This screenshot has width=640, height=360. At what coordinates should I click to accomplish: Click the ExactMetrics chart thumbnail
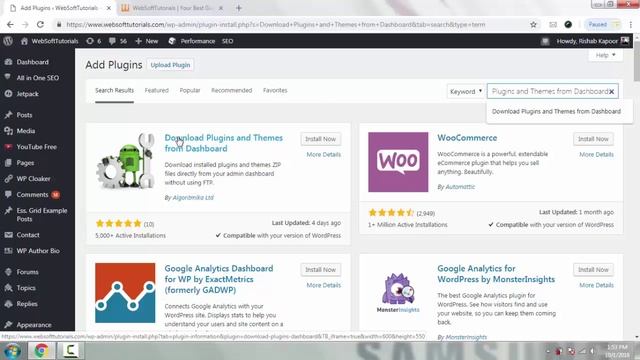(125, 293)
